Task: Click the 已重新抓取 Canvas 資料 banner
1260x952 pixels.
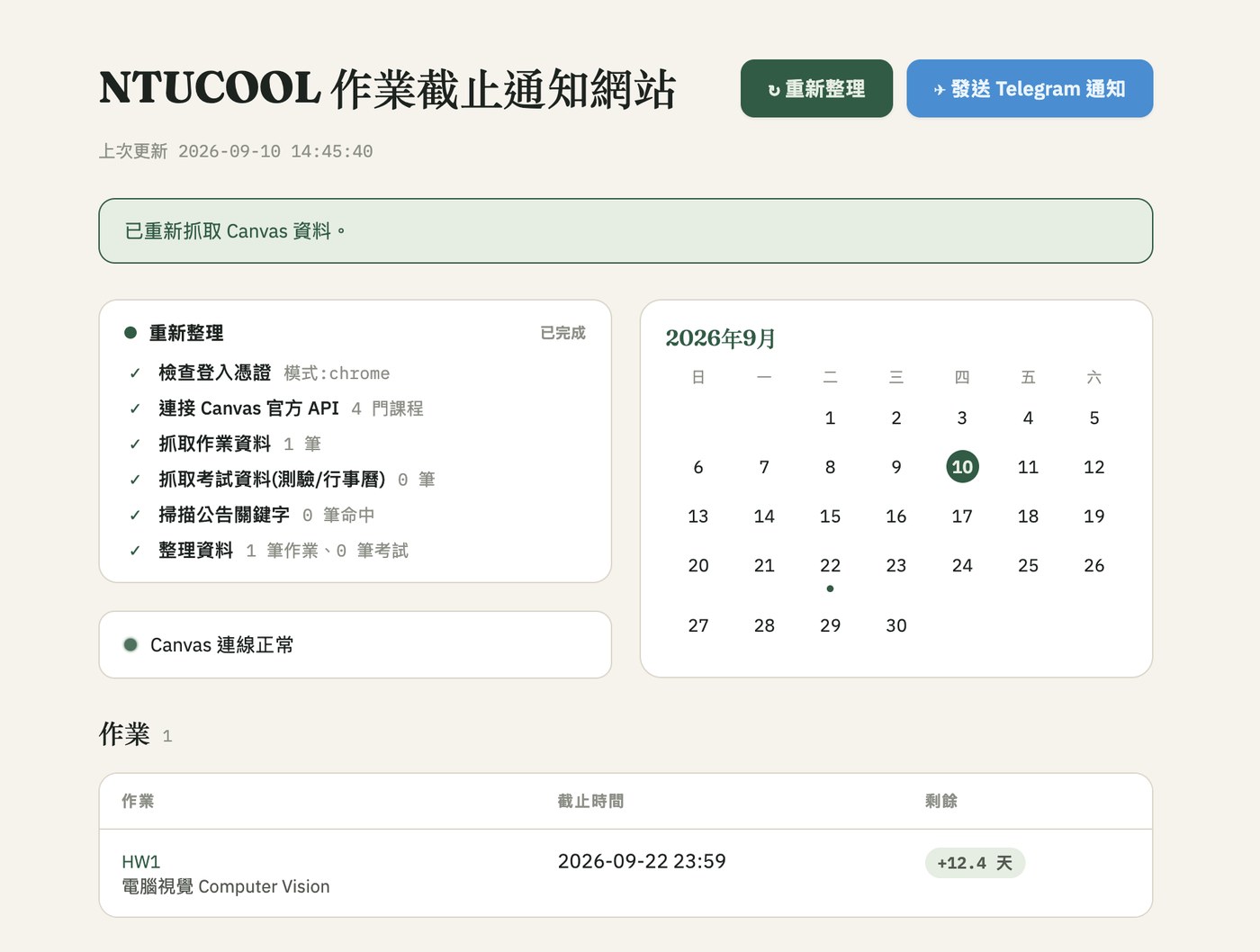Action: (x=625, y=231)
